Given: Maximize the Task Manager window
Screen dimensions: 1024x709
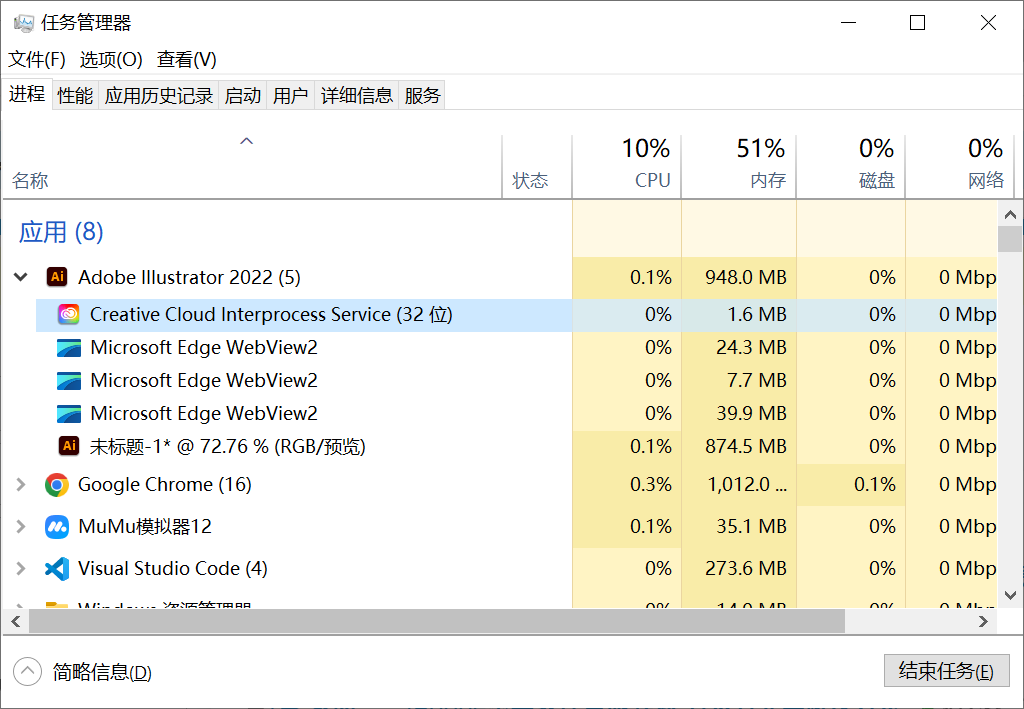Looking at the screenshot, I should [x=918, y=23].
